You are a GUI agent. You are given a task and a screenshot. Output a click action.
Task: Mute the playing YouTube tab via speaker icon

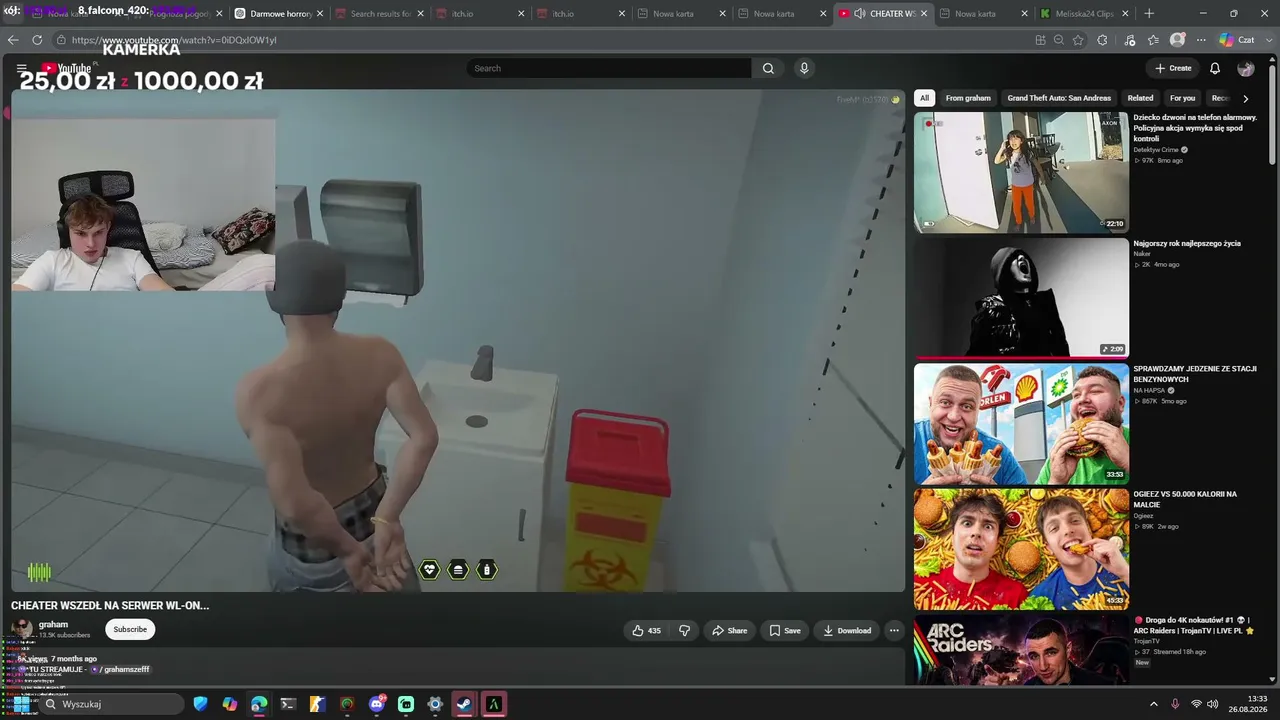(x=859, y=14)
